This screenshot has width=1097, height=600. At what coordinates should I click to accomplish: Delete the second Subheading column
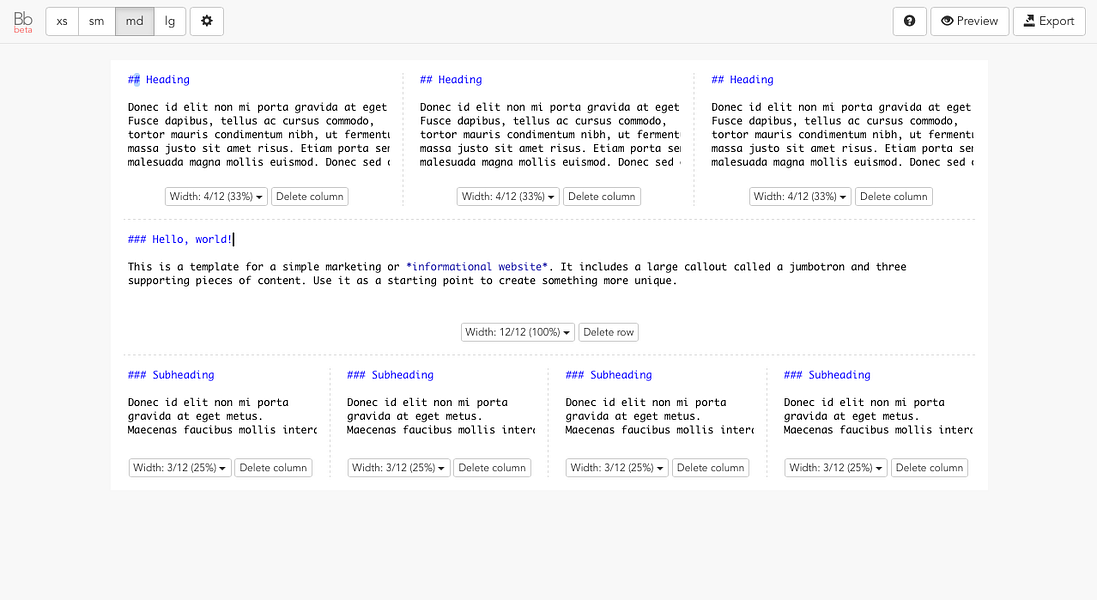(492, 468)
